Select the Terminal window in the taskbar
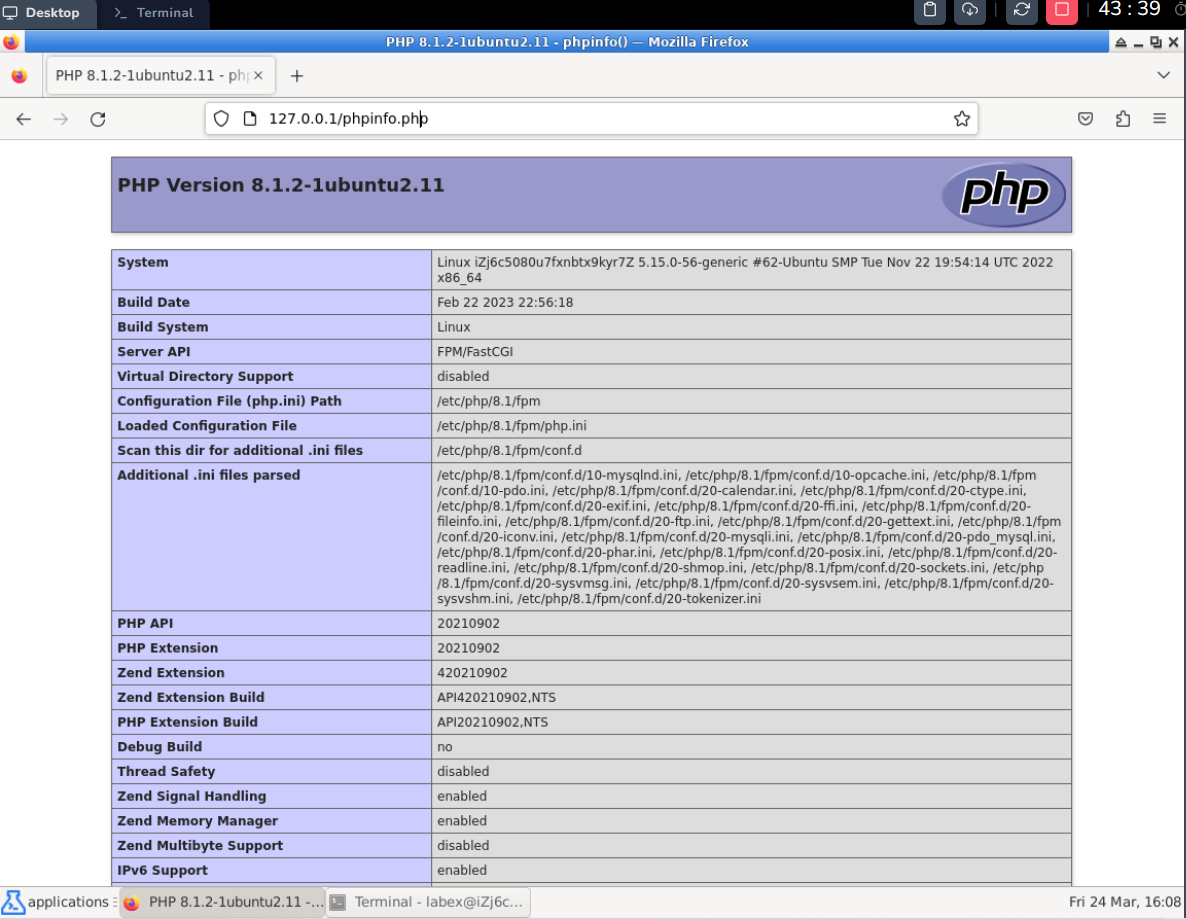 coord(428,901)
